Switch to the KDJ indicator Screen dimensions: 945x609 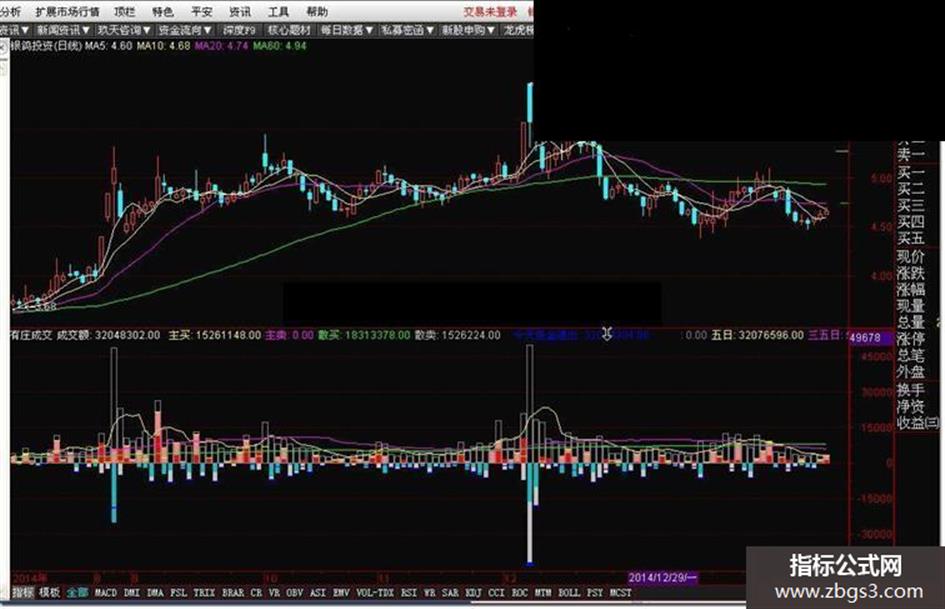pos(473,593)
